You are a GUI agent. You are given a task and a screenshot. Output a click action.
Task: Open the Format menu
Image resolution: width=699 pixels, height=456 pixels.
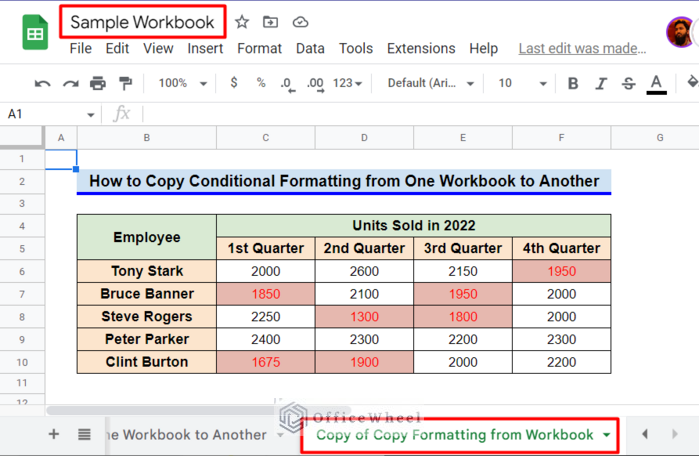(x=259, y=48)
